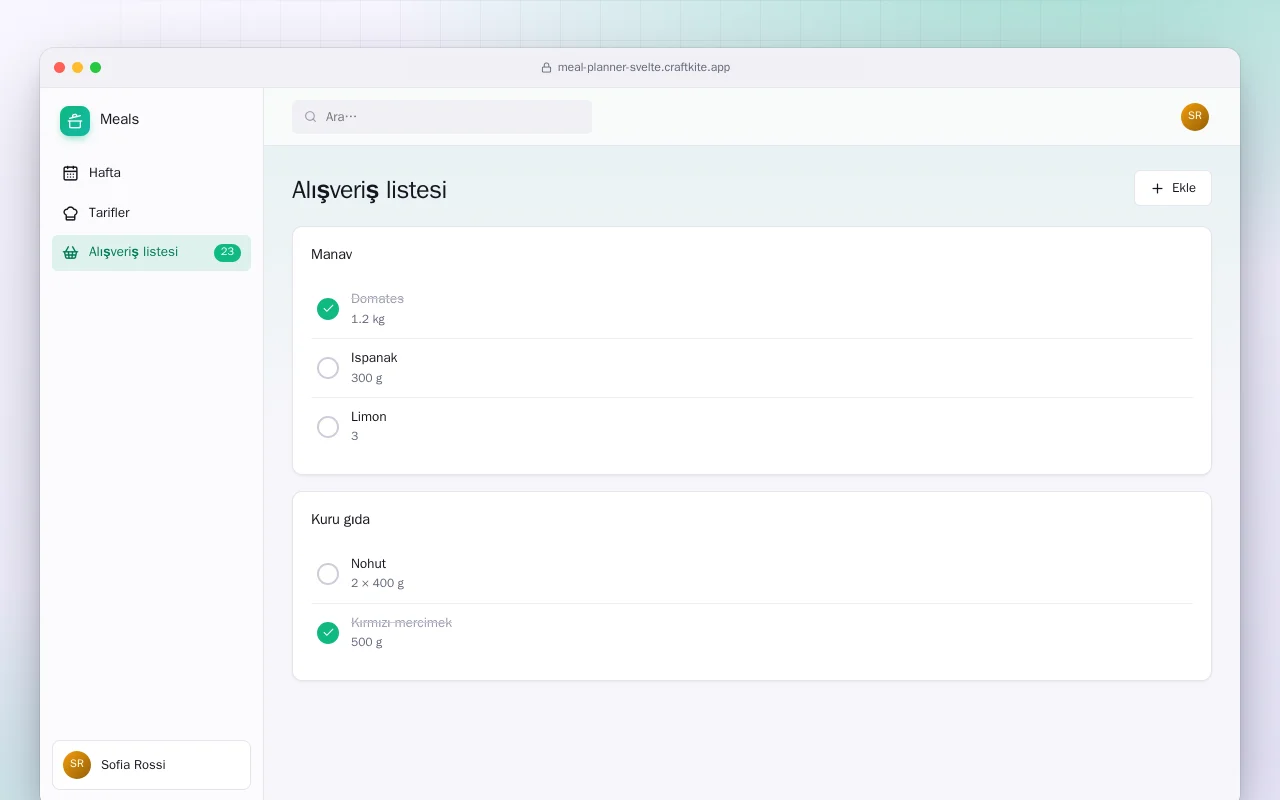Mark Limon as bought
1280x800 pixels.
pos(328,427)
